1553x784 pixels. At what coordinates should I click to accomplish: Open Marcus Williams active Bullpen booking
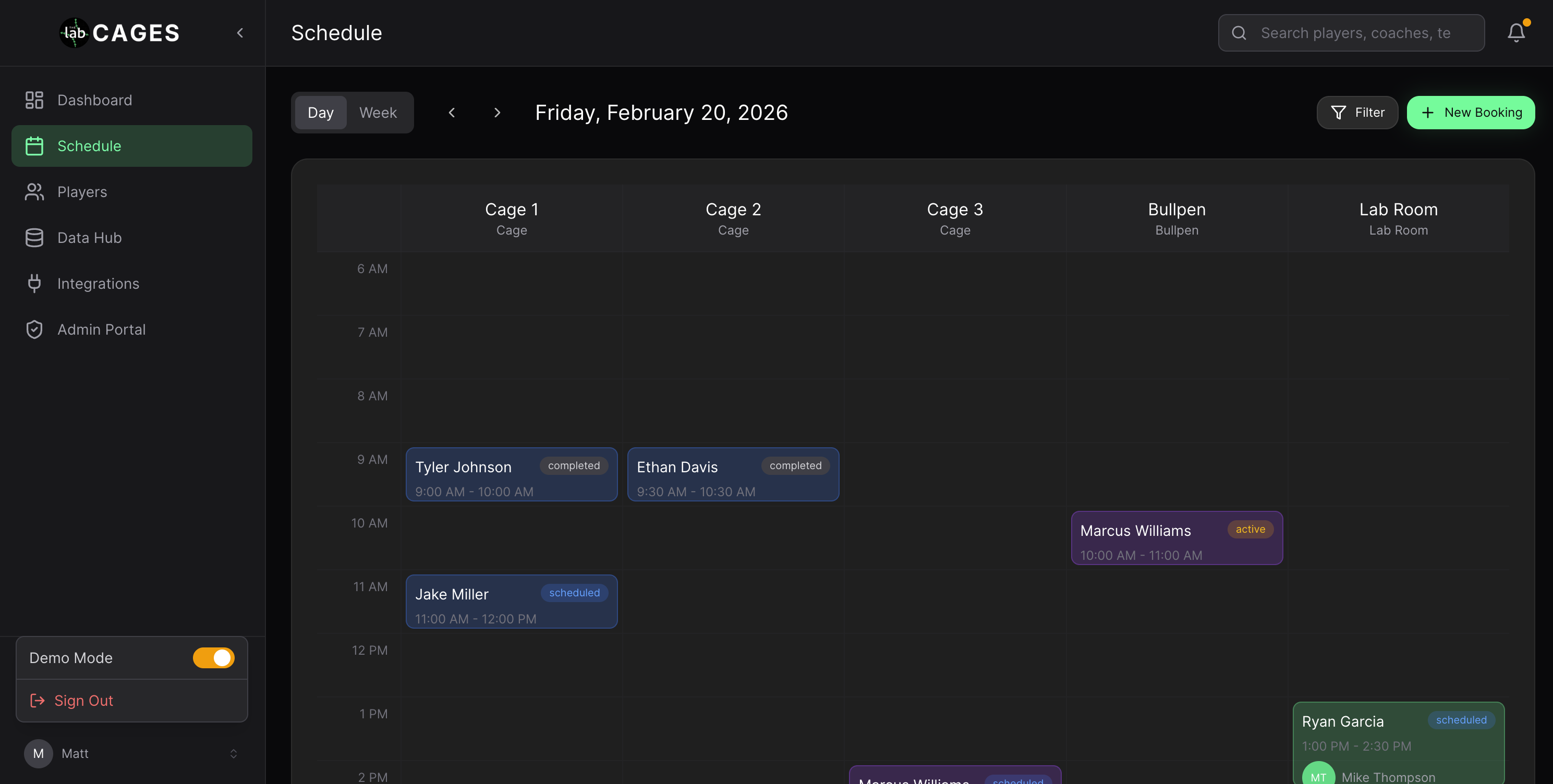point(1176,538)
